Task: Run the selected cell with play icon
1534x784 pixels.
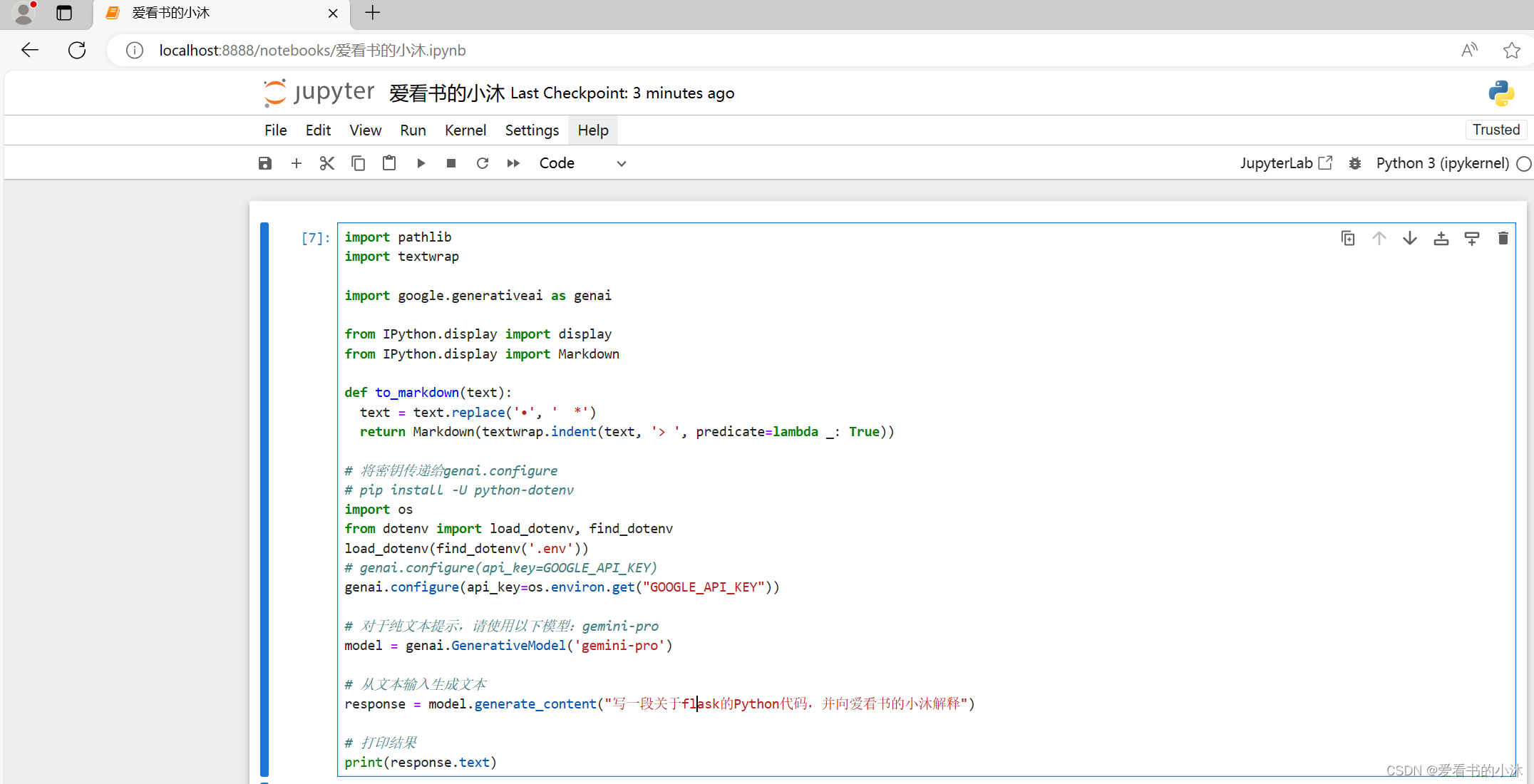Action: tap(421, 163)
